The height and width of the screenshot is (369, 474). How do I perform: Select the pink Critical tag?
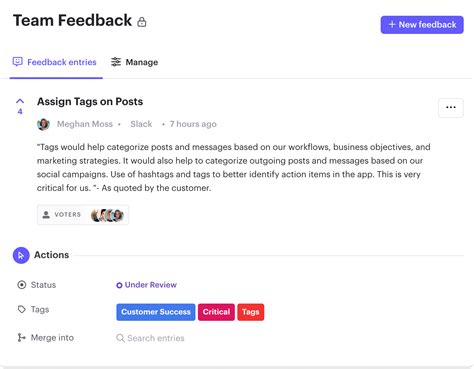[216, 312]
